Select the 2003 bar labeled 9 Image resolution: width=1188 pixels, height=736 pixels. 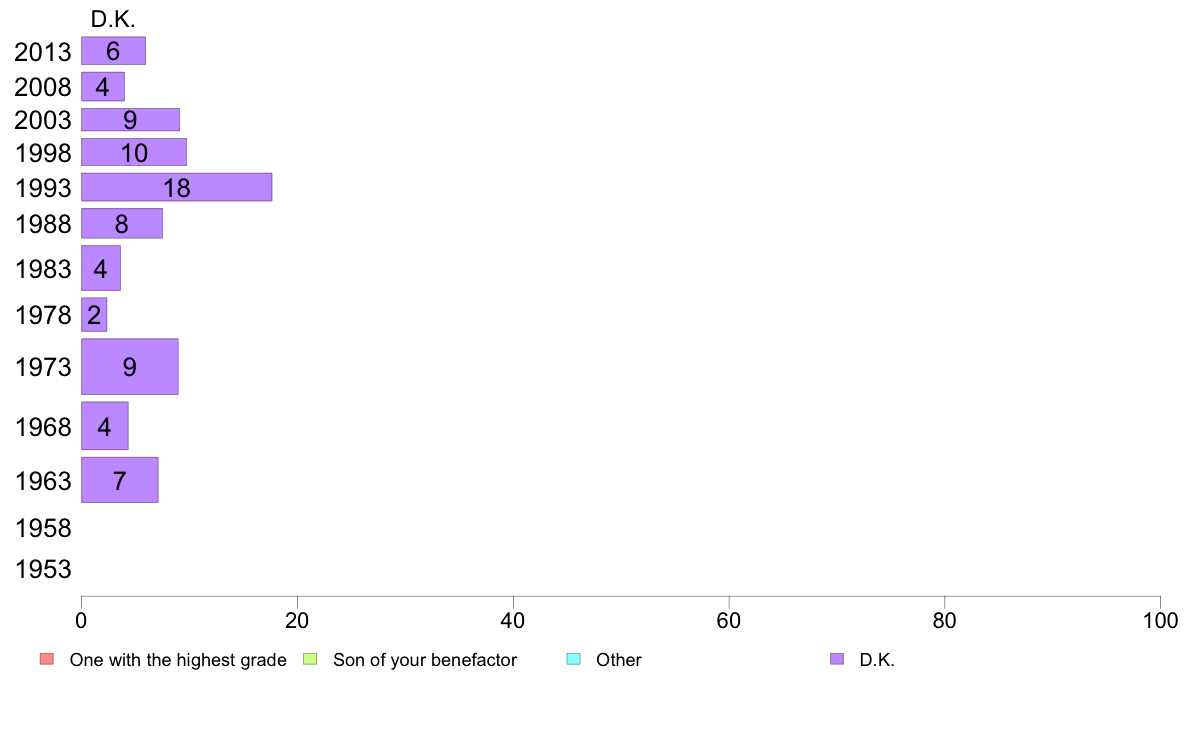(x=130, y=120)
